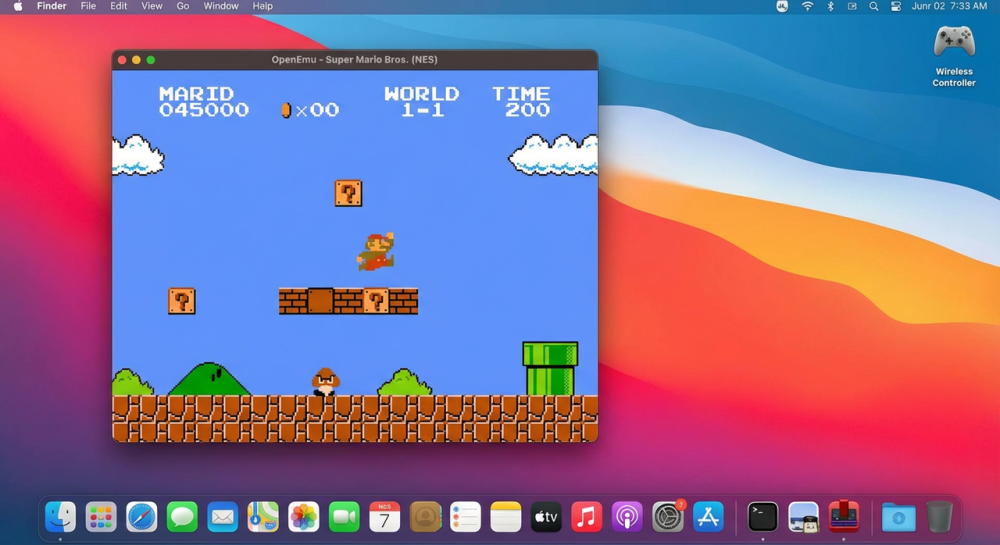Launch Terminal from the dock
Viewport: 1000px width, 545px height.
[x=763, y=516]
